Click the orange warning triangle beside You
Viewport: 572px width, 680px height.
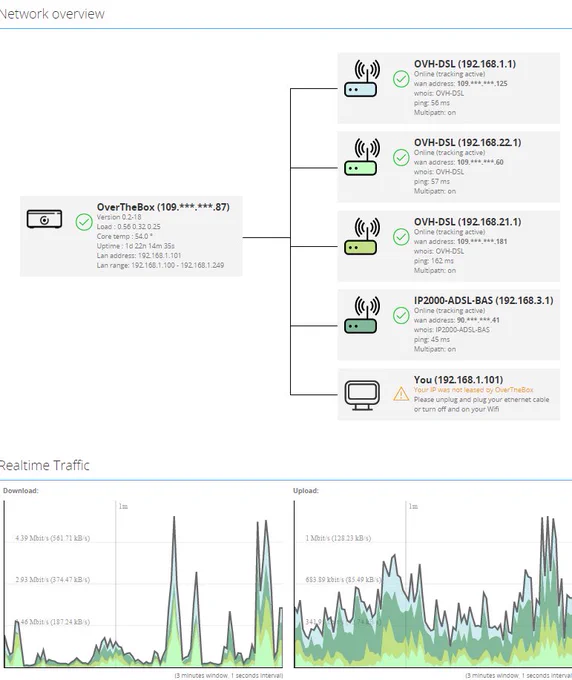401,394
